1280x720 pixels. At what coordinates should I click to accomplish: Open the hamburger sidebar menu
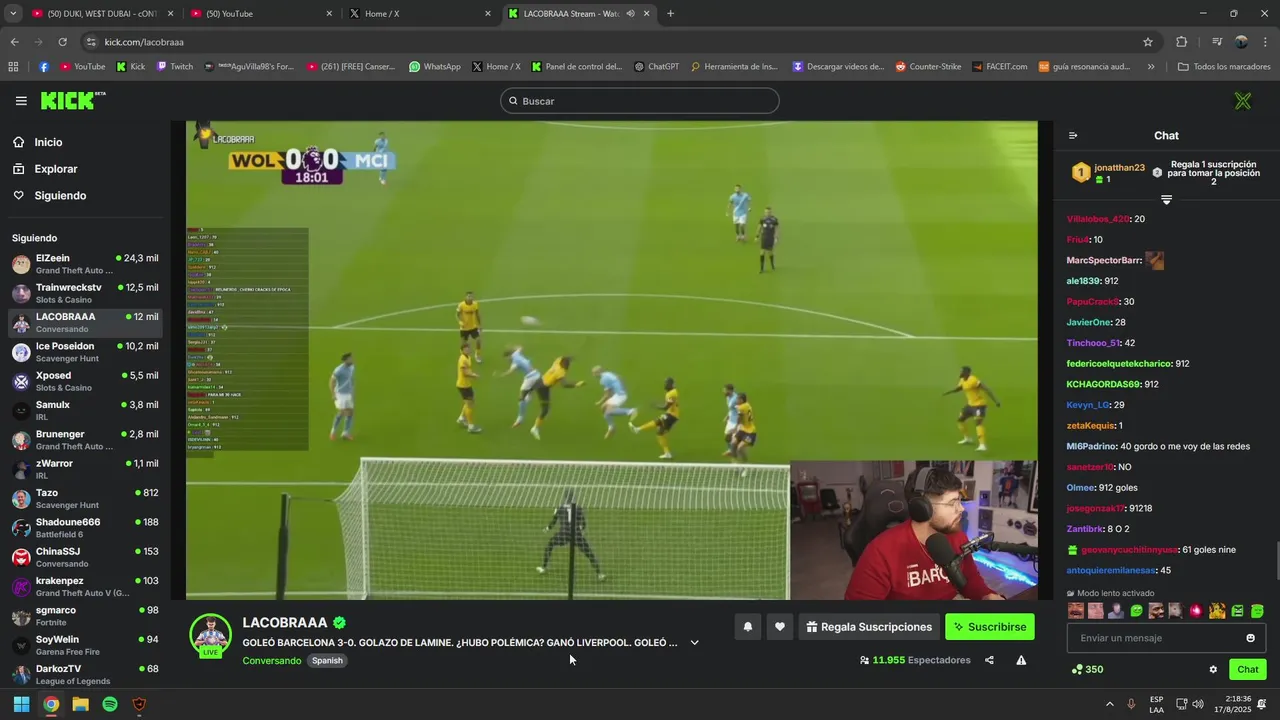pyautogui.click(x=21, y=101)
